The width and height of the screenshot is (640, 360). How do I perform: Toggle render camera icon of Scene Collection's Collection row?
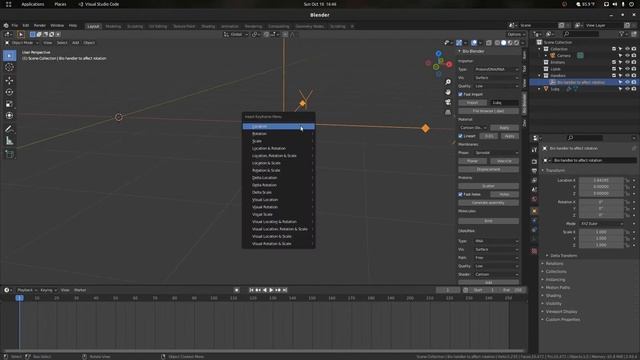[634, 49]
